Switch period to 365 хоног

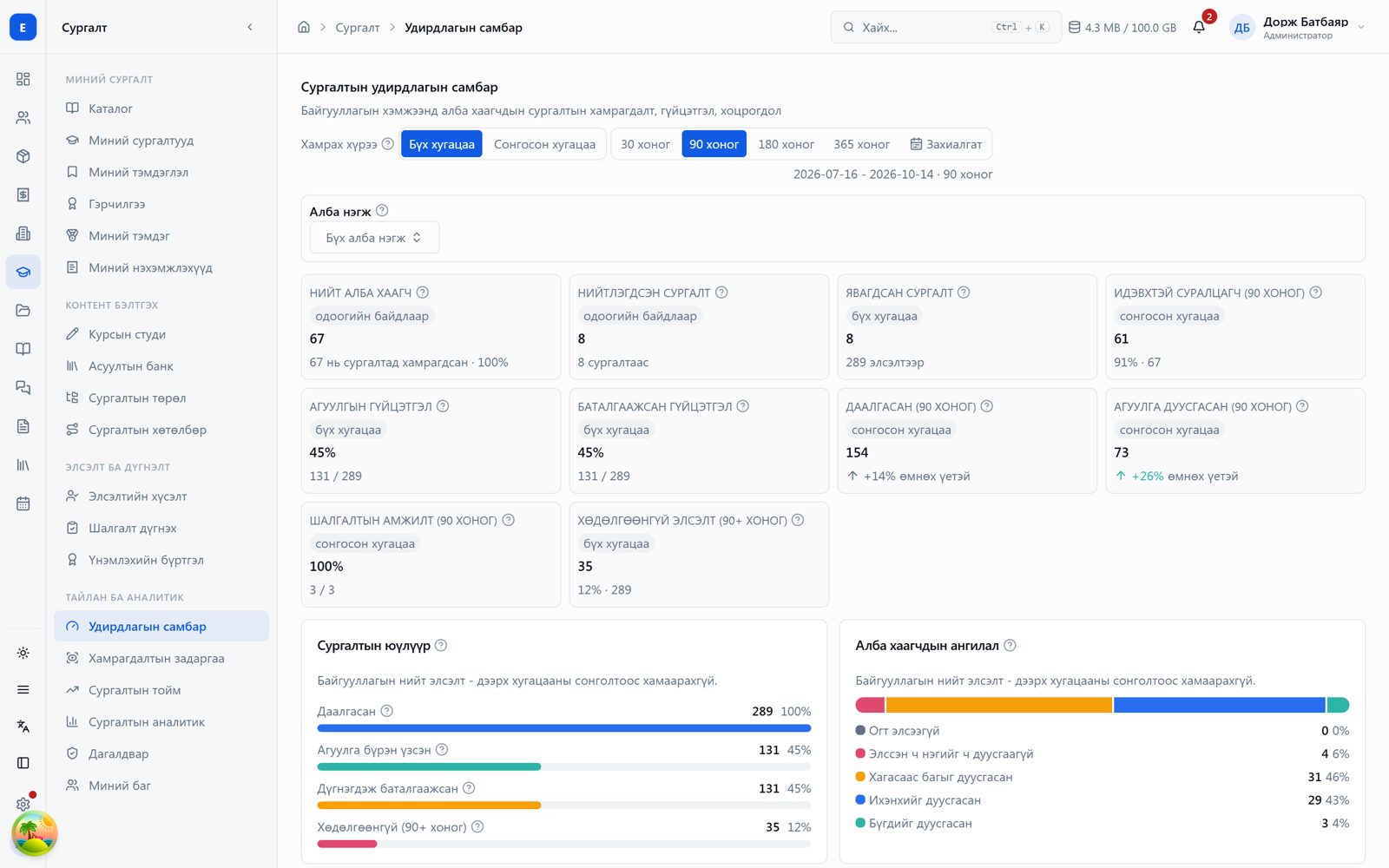click(861, 144)
